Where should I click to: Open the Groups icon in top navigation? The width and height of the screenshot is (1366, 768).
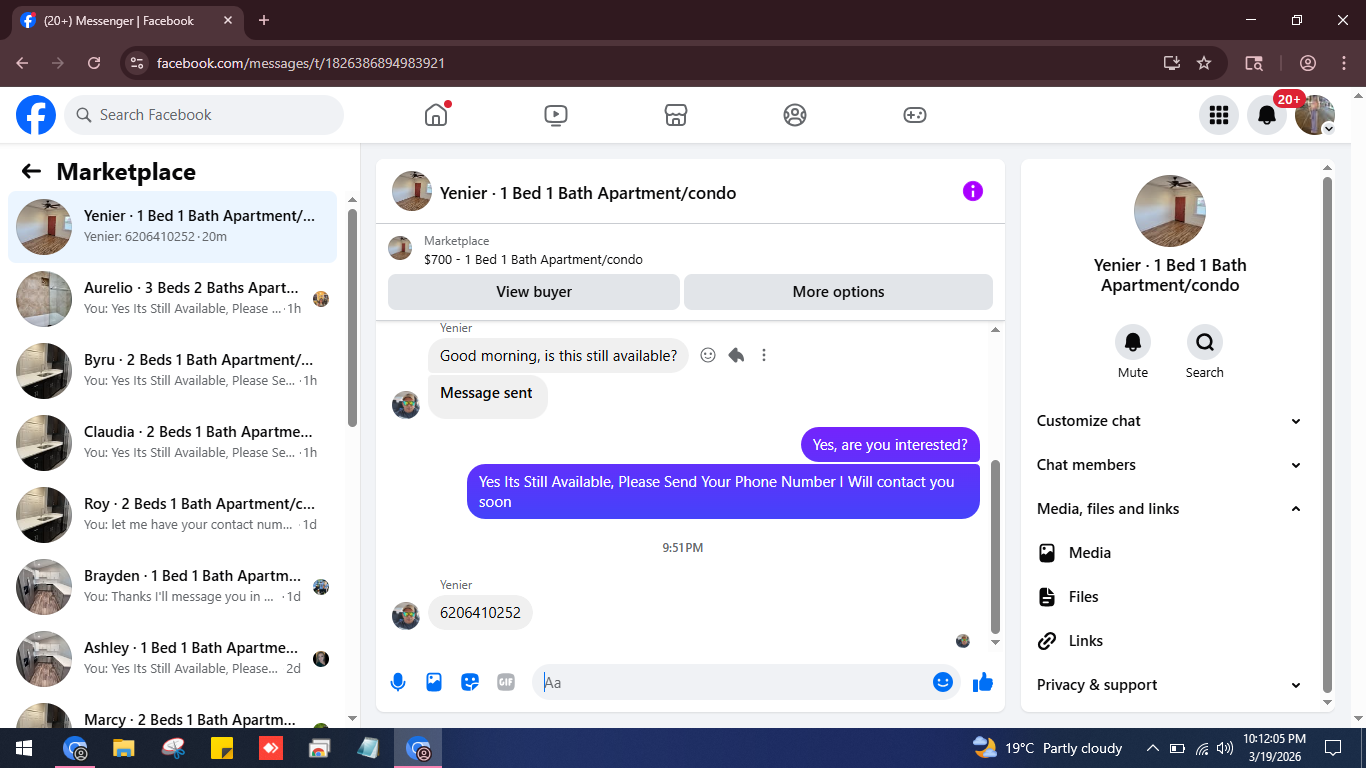(795, 115)
